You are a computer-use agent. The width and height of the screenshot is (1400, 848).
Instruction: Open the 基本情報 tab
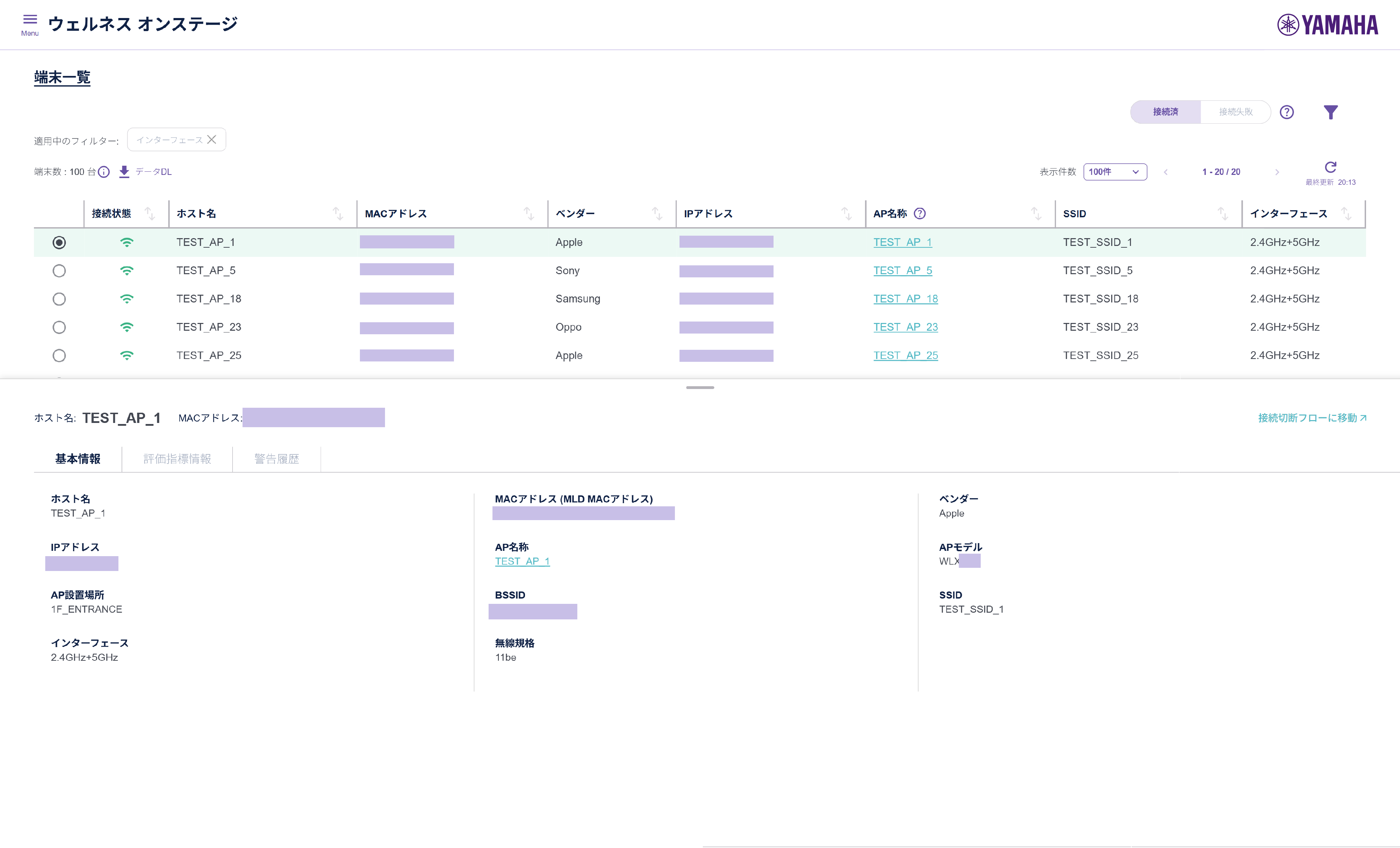click(78, 459)
